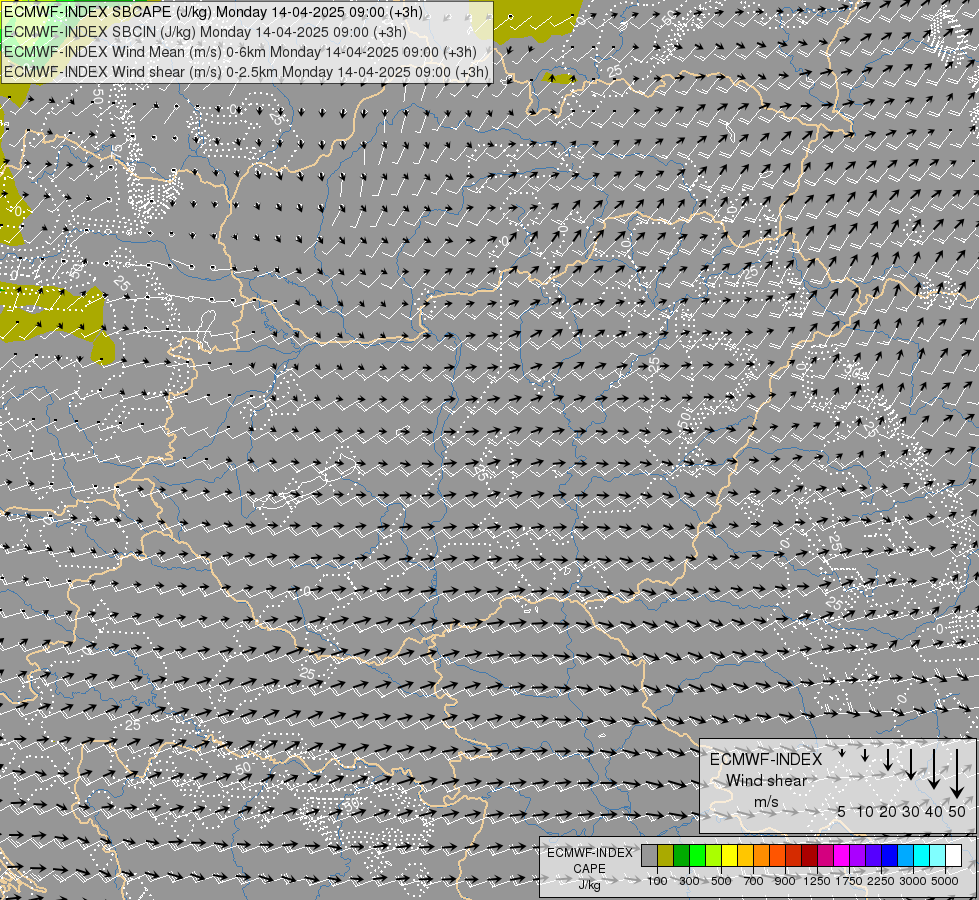979x900 pixels.
Task: Click the dark red swatch in CAPE legend
Action: (809, 856)
